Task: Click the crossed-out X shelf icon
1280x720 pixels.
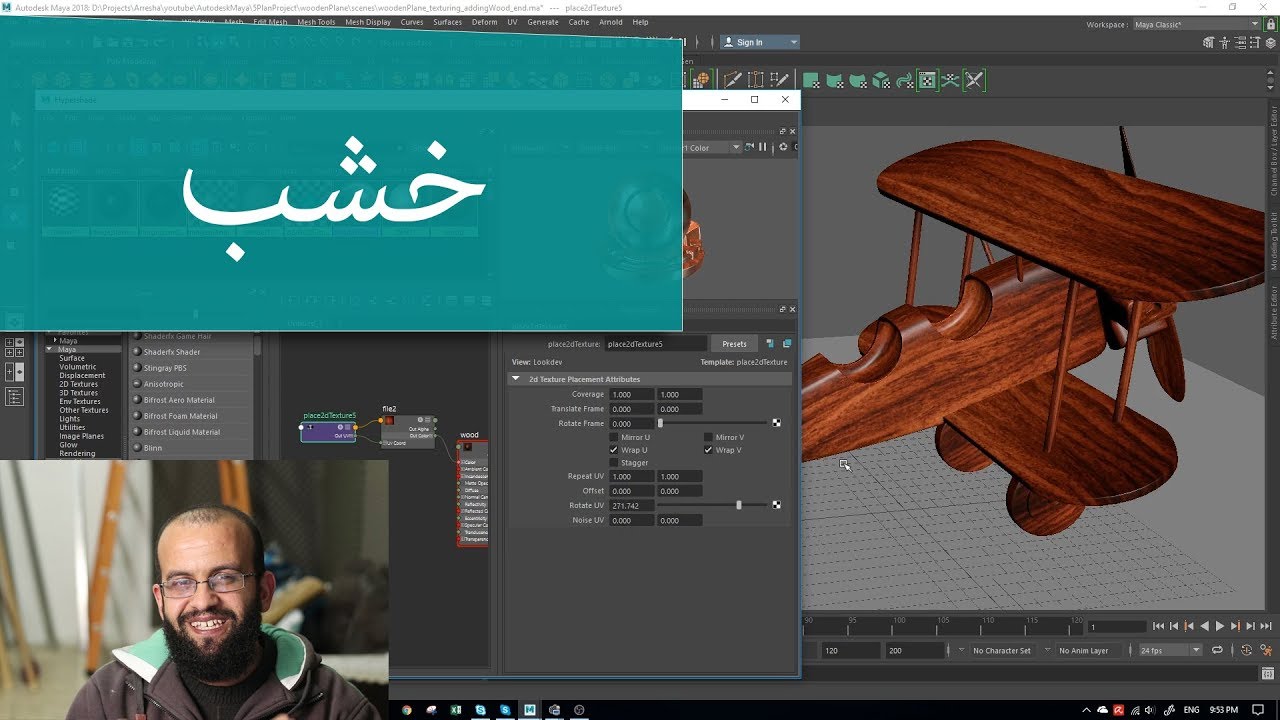Action: (974, 80)
